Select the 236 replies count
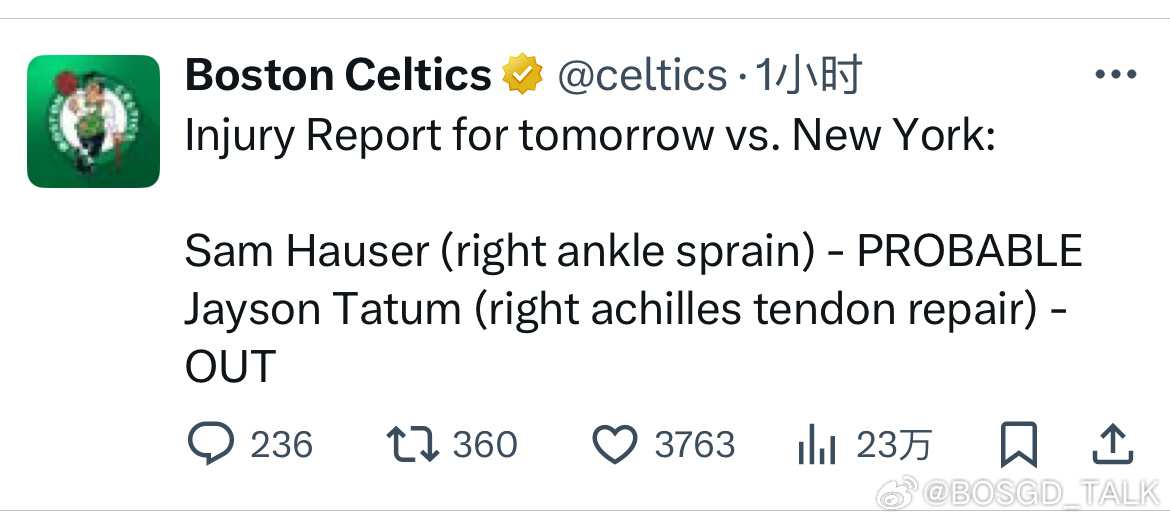This screenshot has width=1170, height=522. [x=281, y=445]
